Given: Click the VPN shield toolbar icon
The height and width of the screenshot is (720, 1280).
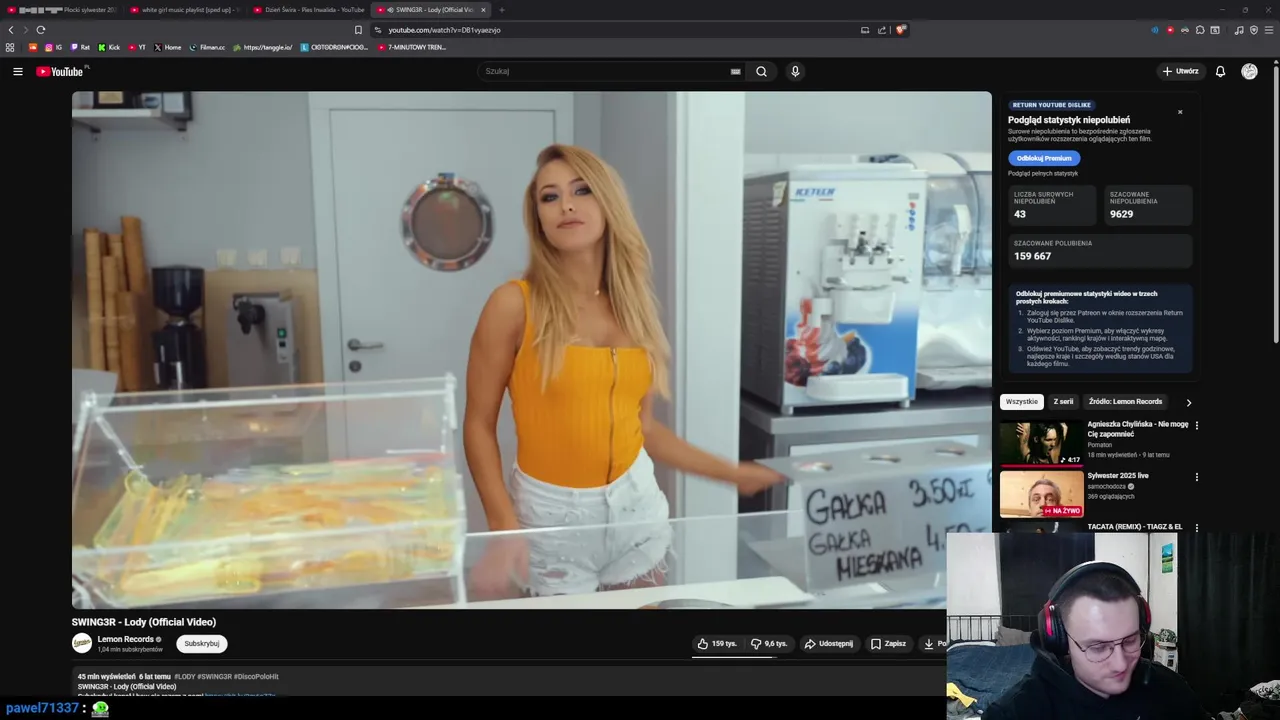Looking at the screenshot, I should [x=1254, y=30].
